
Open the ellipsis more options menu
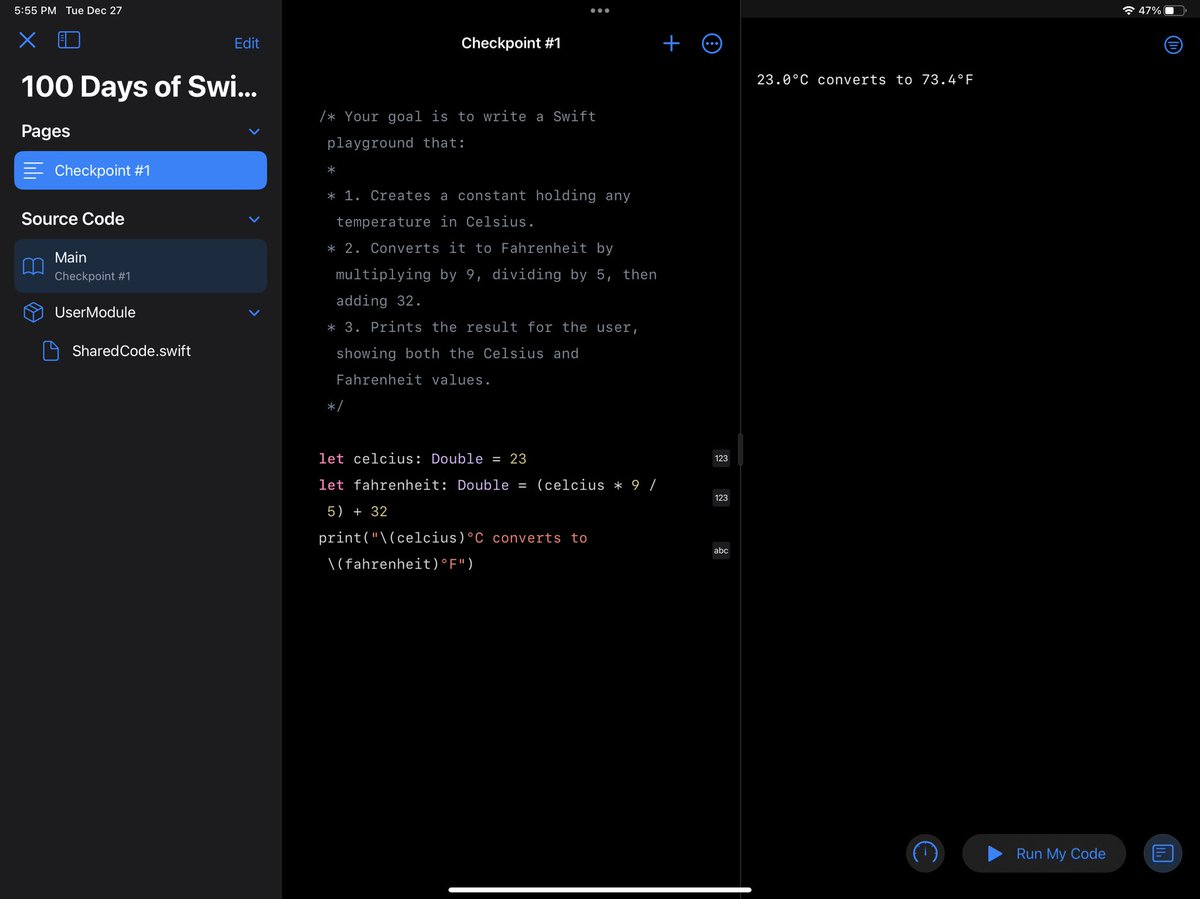(712, 43)
